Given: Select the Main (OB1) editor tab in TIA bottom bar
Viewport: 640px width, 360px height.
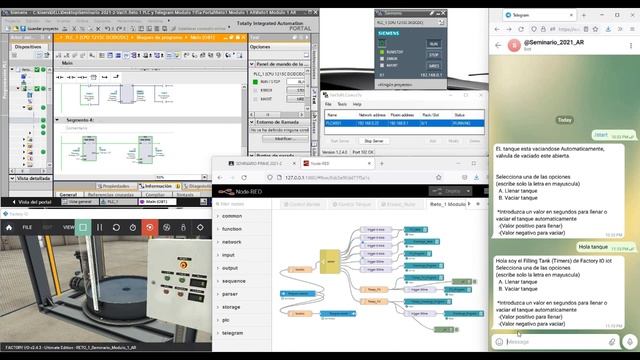Looking at the screenshot, I should pyautogui.click(x=158, y=202).
